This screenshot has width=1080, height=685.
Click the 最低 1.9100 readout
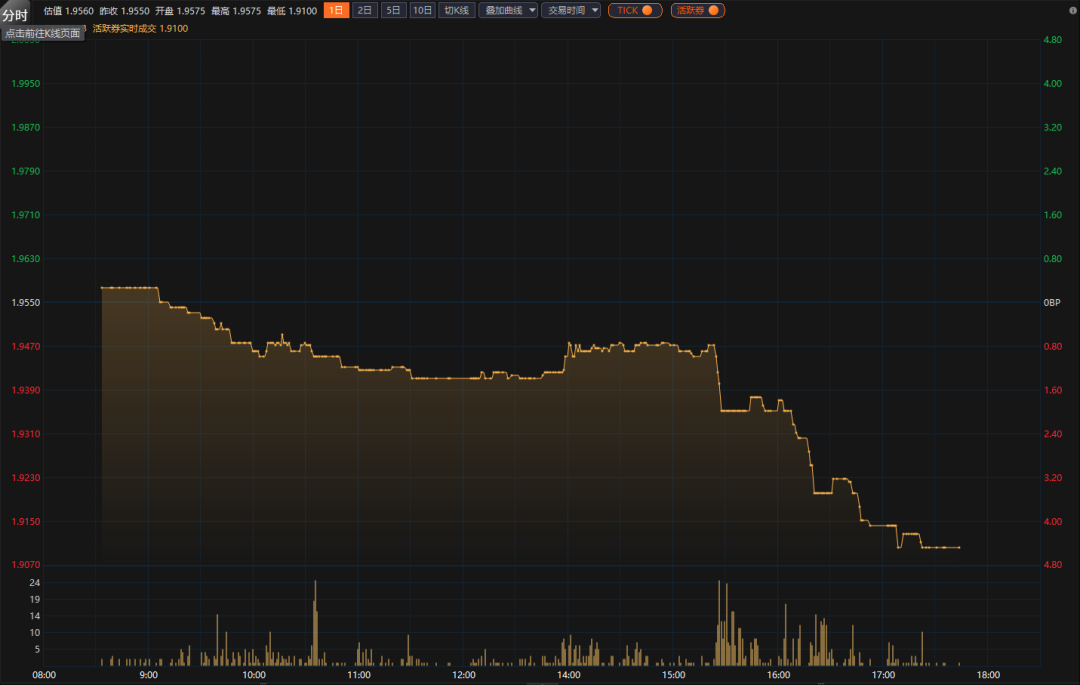[x=292, y=10]
